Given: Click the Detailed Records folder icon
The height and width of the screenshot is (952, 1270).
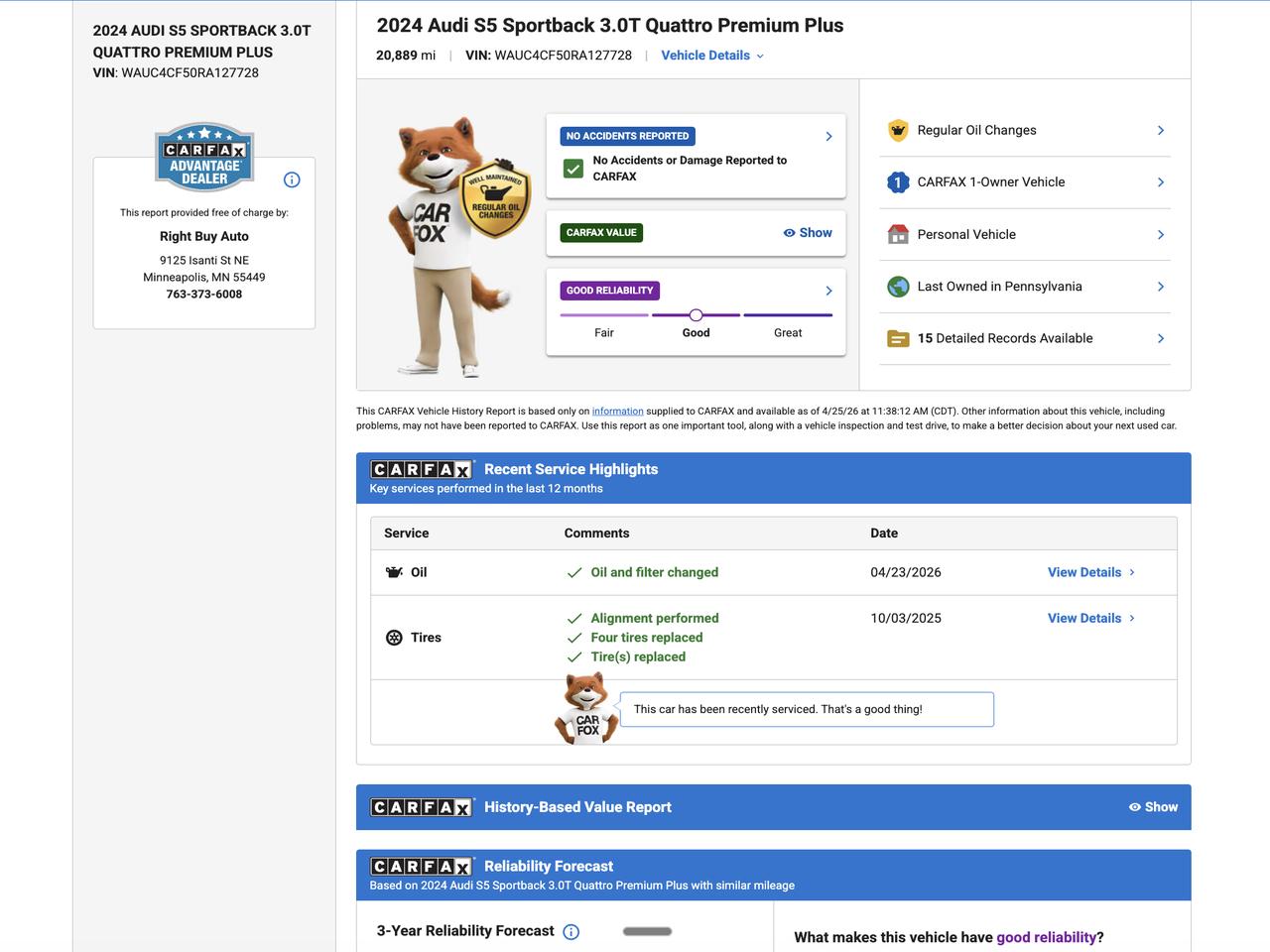Looking at the screenshot, I should click(898, 339).
